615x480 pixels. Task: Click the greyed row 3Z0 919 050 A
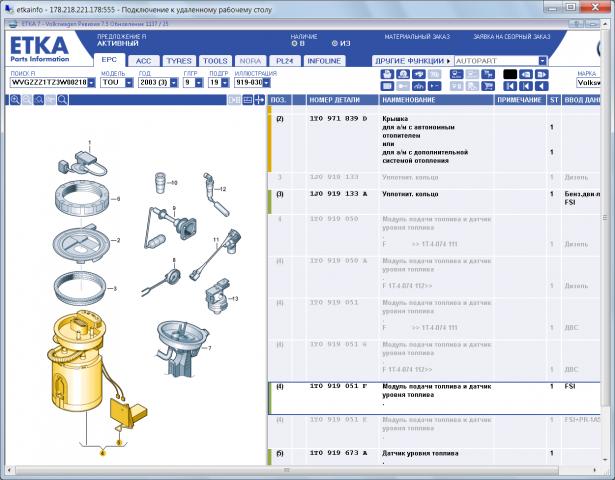tap(433, 276)
